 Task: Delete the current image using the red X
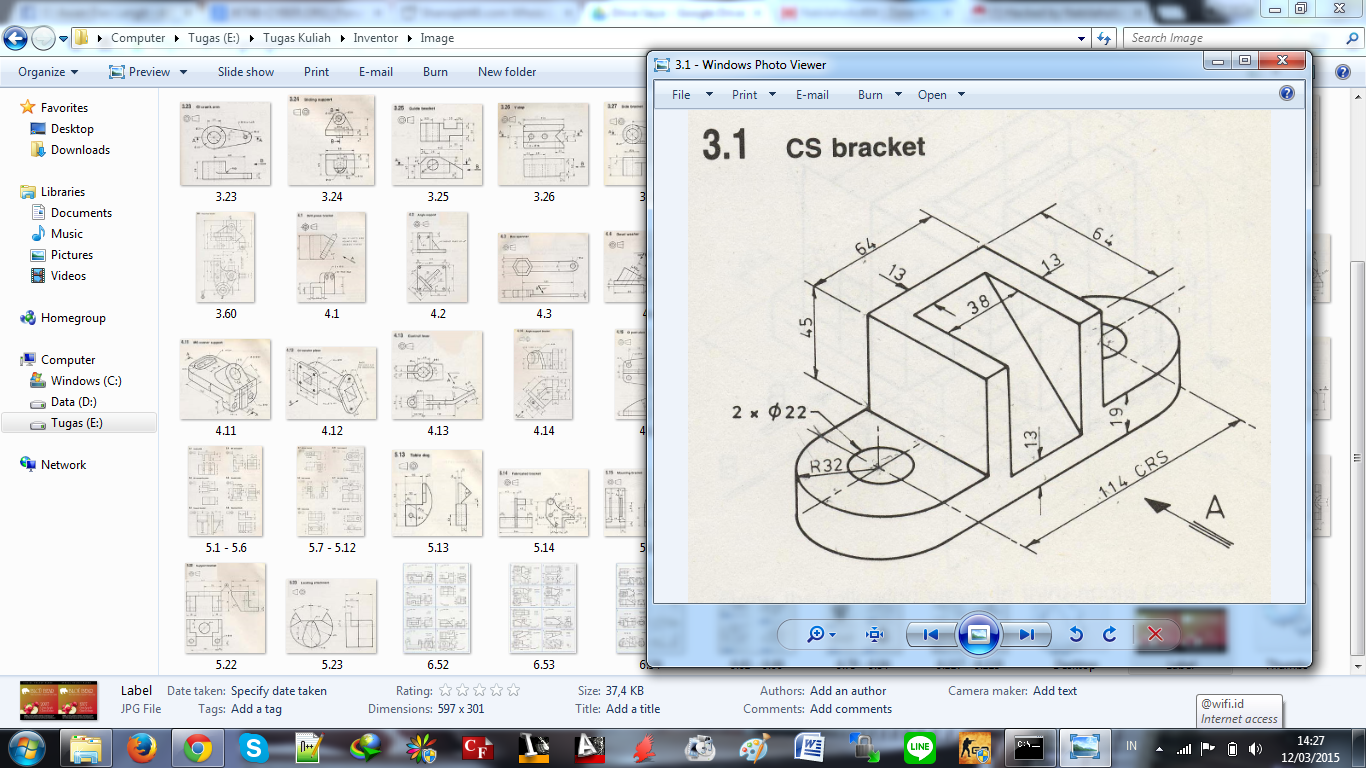pyautogui.click(x=1156, y=634)
